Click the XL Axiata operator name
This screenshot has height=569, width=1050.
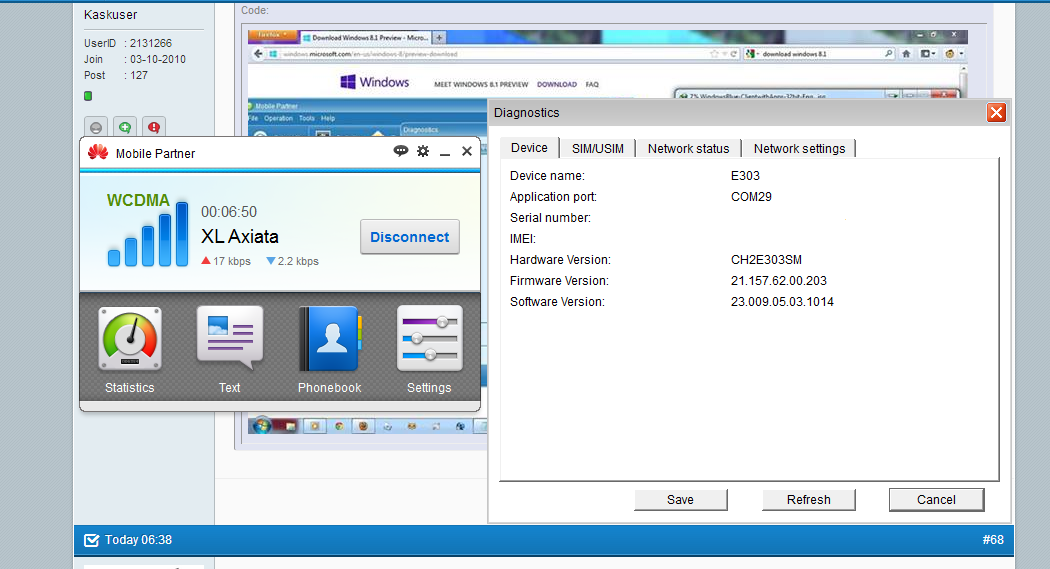[x=240, y=236]
